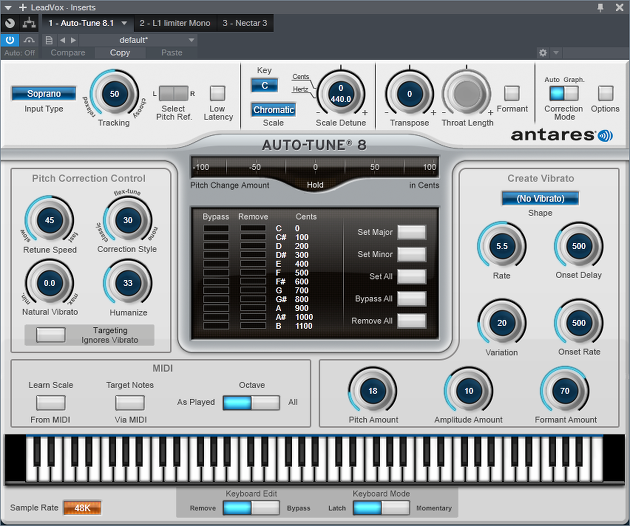Select the Auto-Tune 8.1 tab
Image resolution: width=630 pixels, height=526 pixels.
[x=81, y=23]
